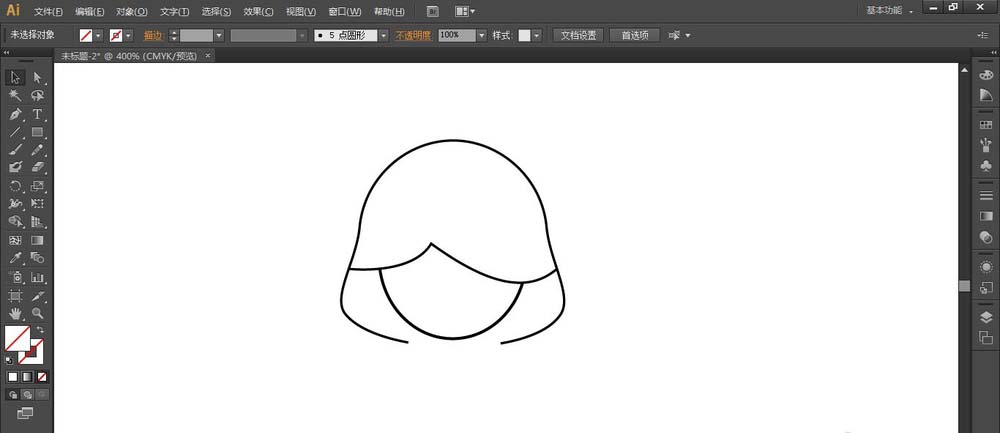This screenshot has width=1000, height=433.
Task: Switch paint mode to Gradient
Action: (27, 377)
